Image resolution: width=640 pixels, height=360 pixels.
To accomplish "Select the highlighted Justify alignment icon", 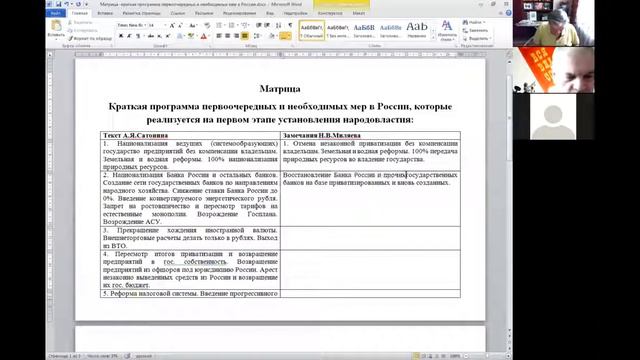I will (245, 36).
